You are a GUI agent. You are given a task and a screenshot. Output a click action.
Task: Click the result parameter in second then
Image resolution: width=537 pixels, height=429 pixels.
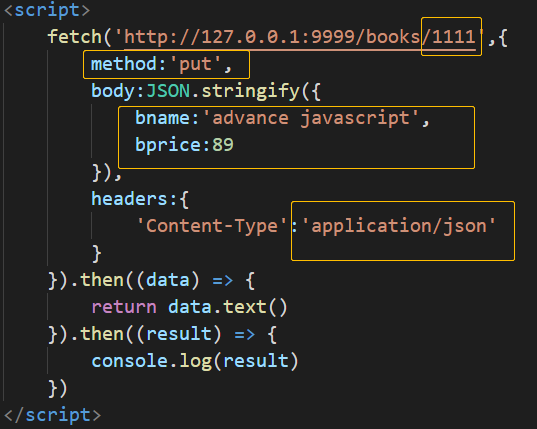179,334
